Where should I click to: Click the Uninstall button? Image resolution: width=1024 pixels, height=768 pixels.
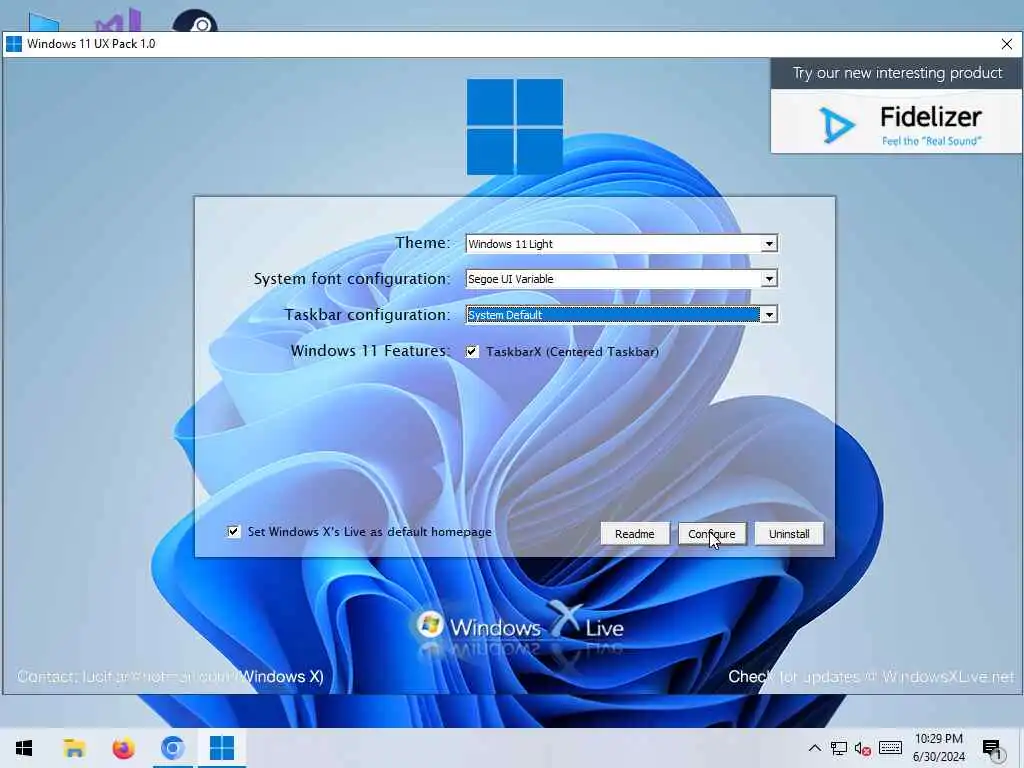pos(789,534)
